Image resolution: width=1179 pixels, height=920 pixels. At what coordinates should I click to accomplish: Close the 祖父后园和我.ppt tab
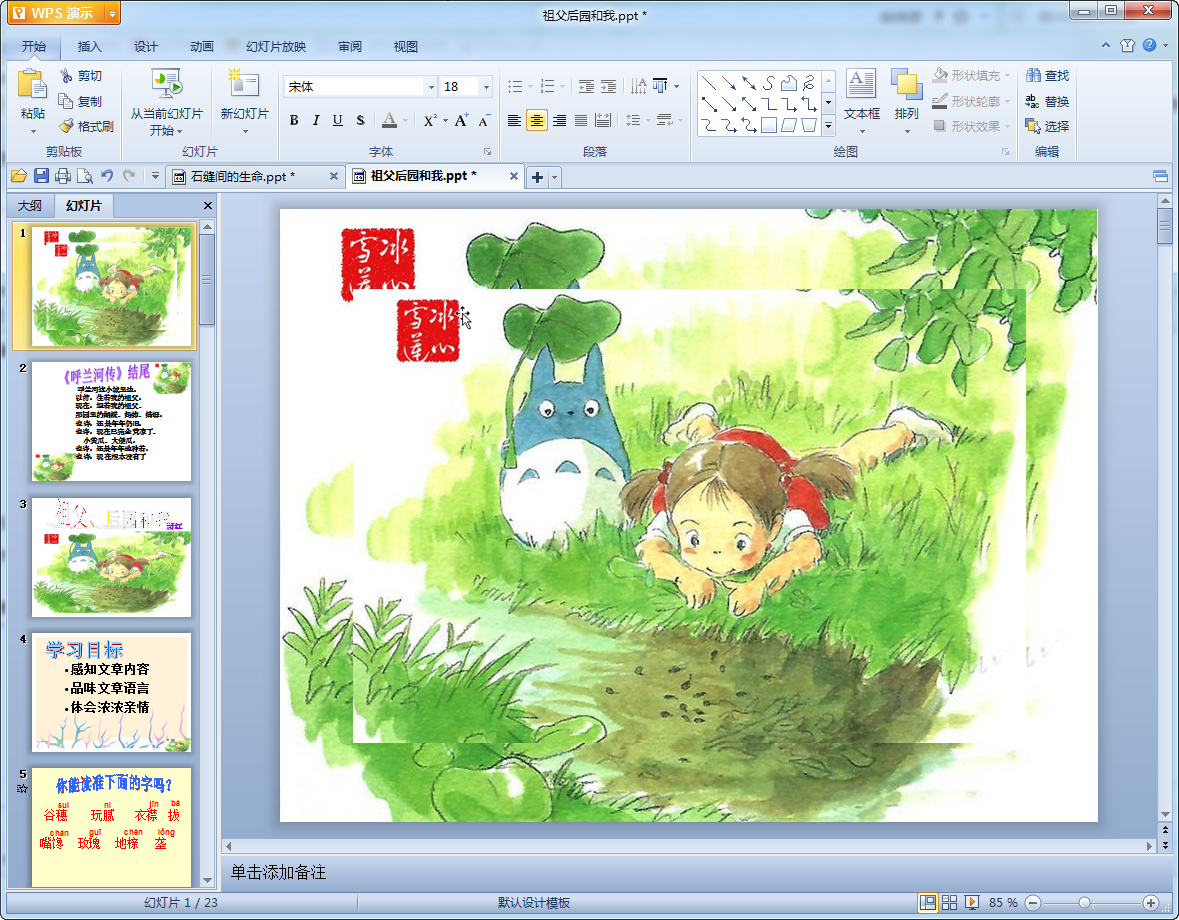(514, 176)
